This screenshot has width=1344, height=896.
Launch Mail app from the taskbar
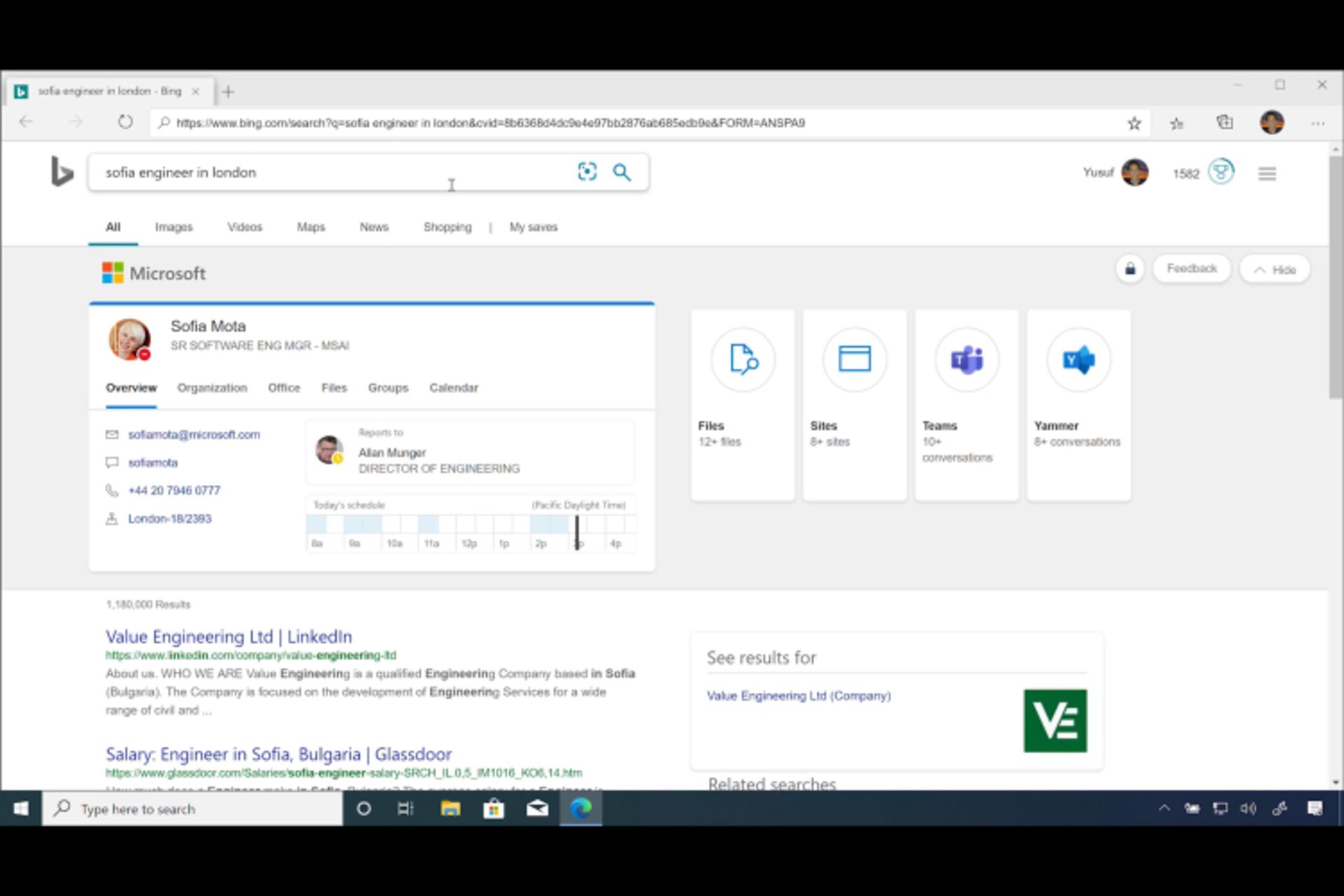536,808
